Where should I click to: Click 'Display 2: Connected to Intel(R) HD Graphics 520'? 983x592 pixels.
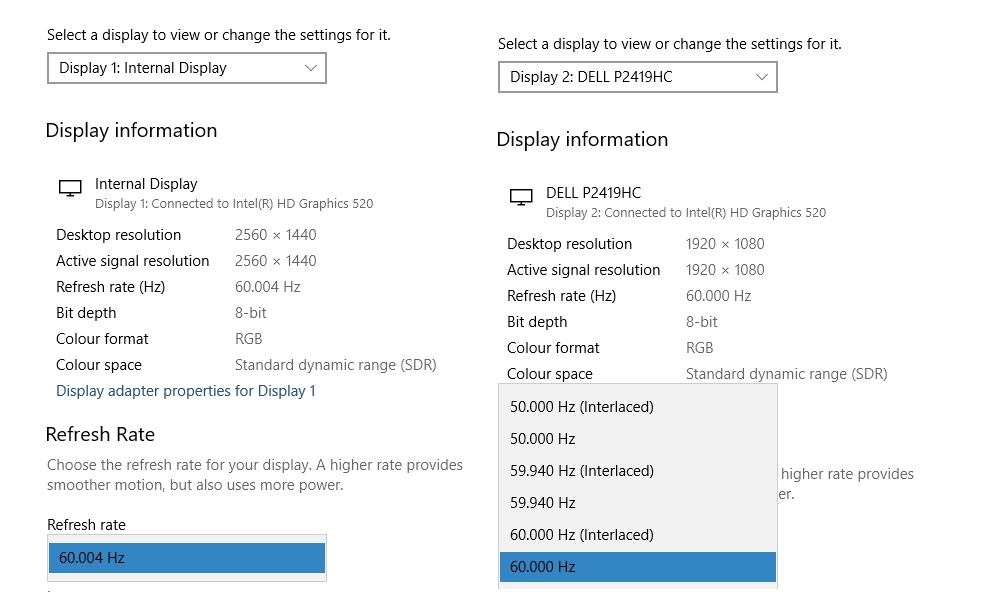(x=686, y=213)
